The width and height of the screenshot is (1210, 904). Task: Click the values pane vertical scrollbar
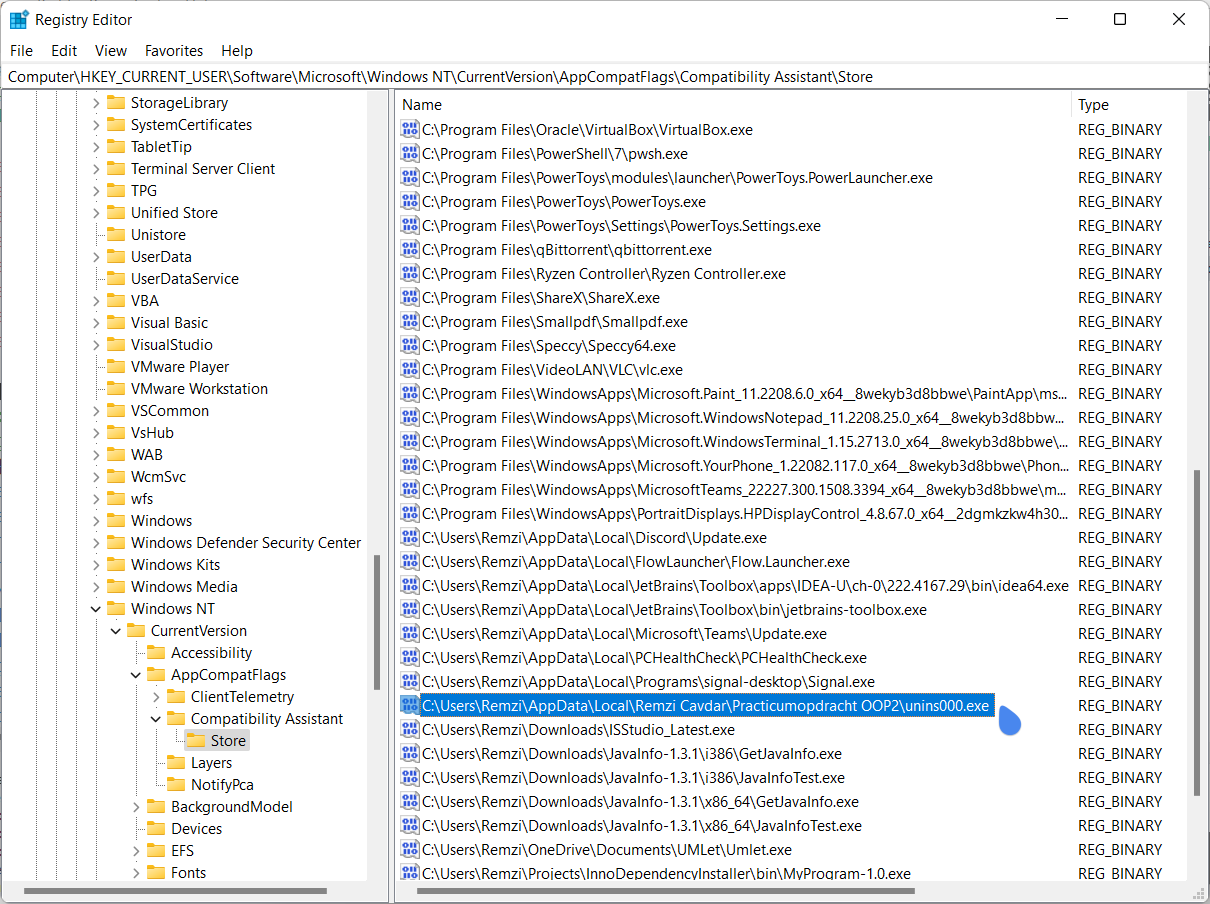tap(1195, 634)
